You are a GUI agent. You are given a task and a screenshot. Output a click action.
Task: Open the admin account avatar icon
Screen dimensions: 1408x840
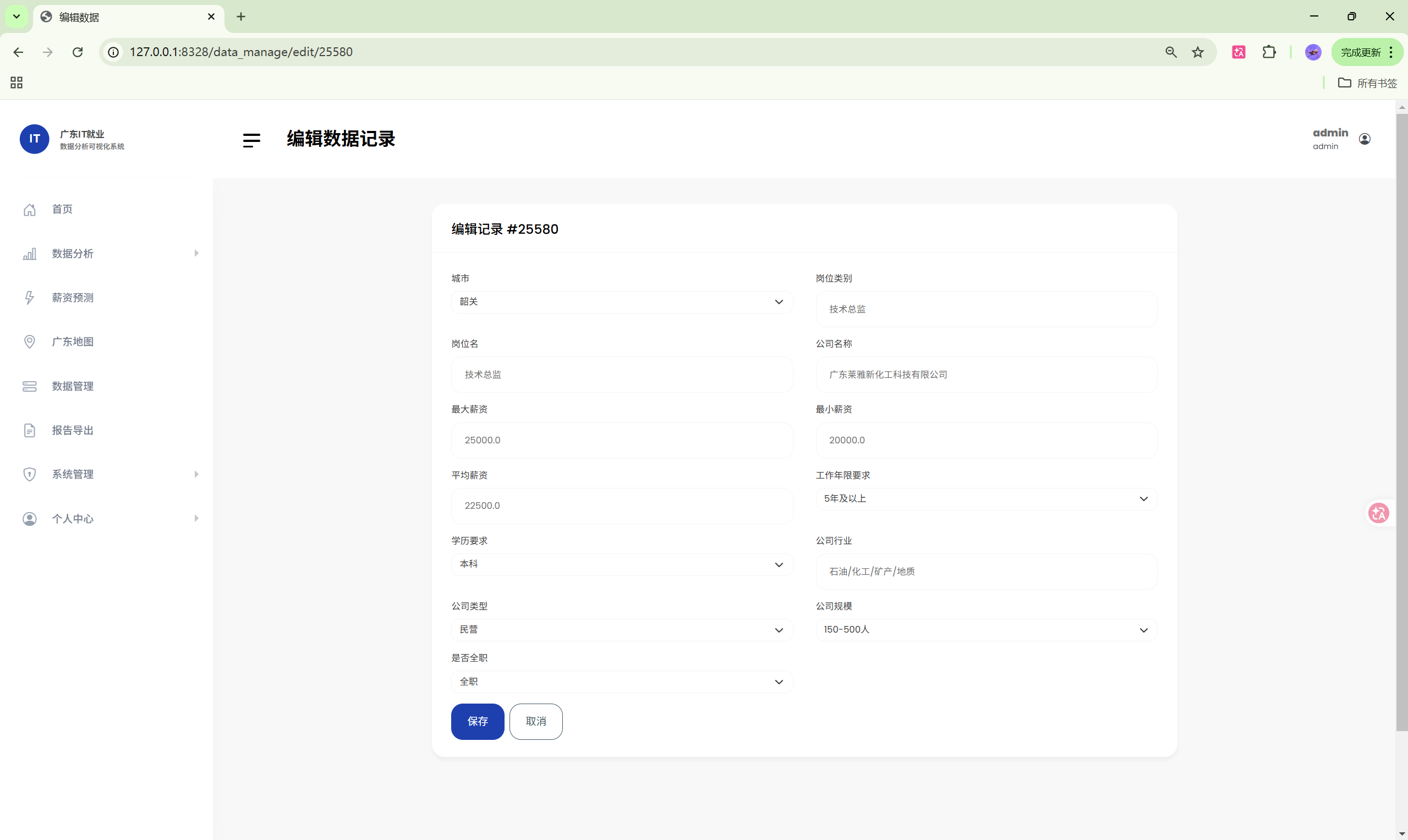(1365, 139)
